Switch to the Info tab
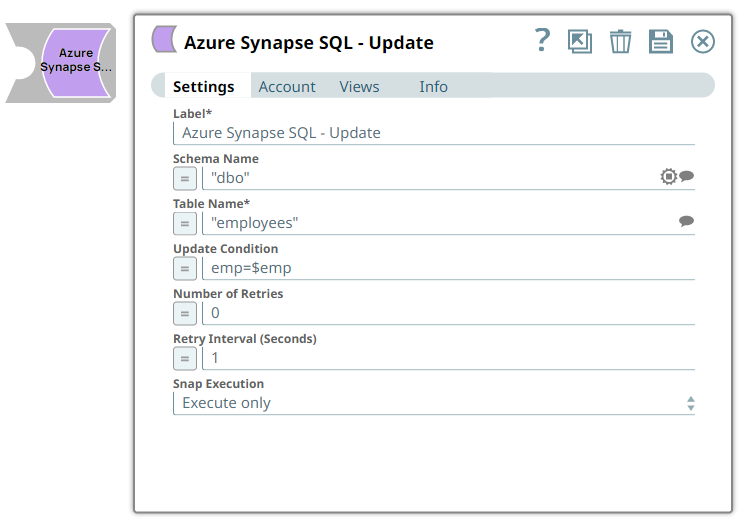 coord(433,87)
